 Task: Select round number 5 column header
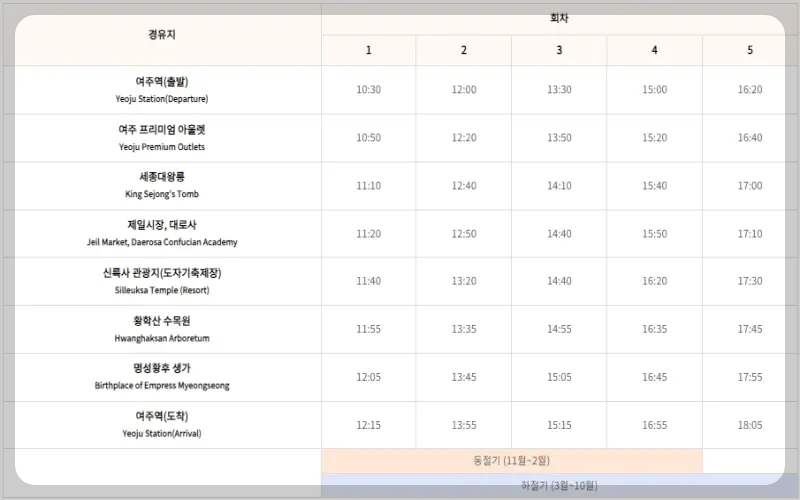point(750,50)
